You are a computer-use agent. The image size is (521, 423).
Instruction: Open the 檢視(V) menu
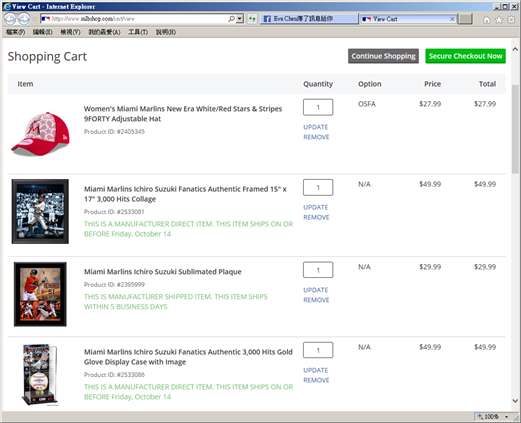tap(70, 32)
